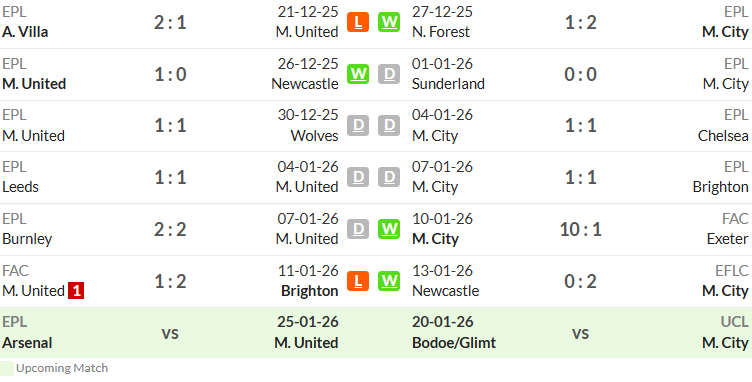The height and width of the screenshot is (382, 752).
Task: Click green W badge for N. Forest match
Action: pyautogui.click(x=388, y=22)
